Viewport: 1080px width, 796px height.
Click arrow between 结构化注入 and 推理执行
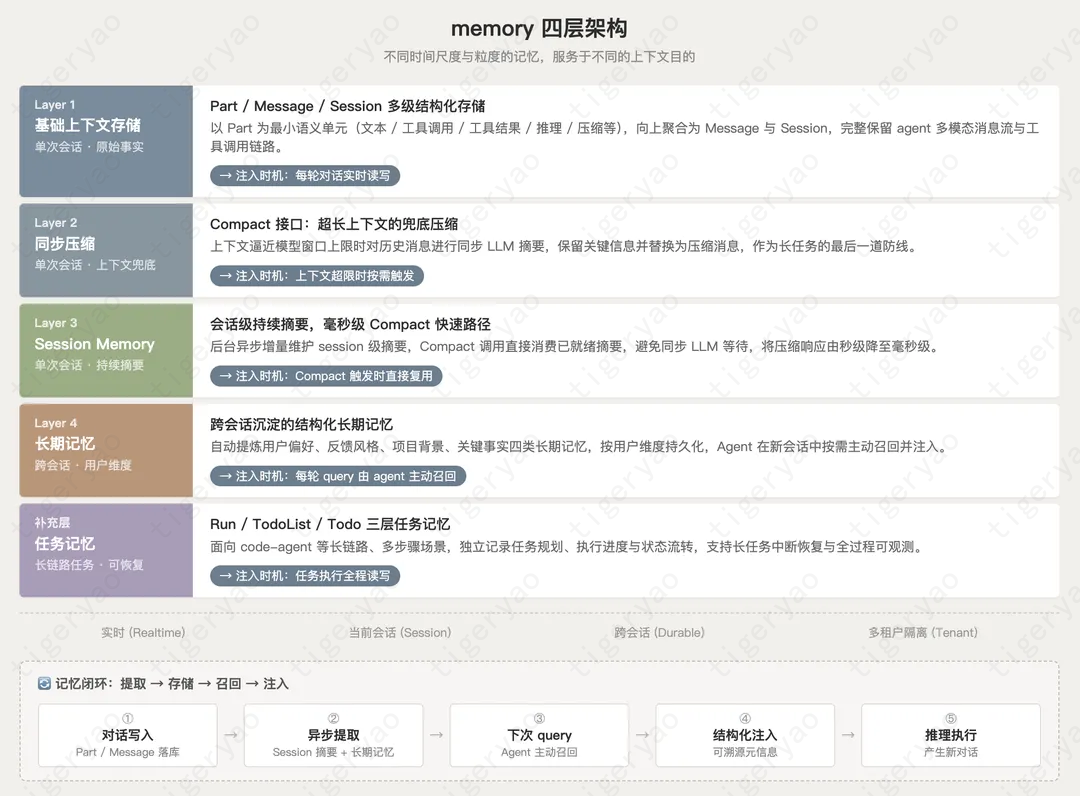pos(848,735)
